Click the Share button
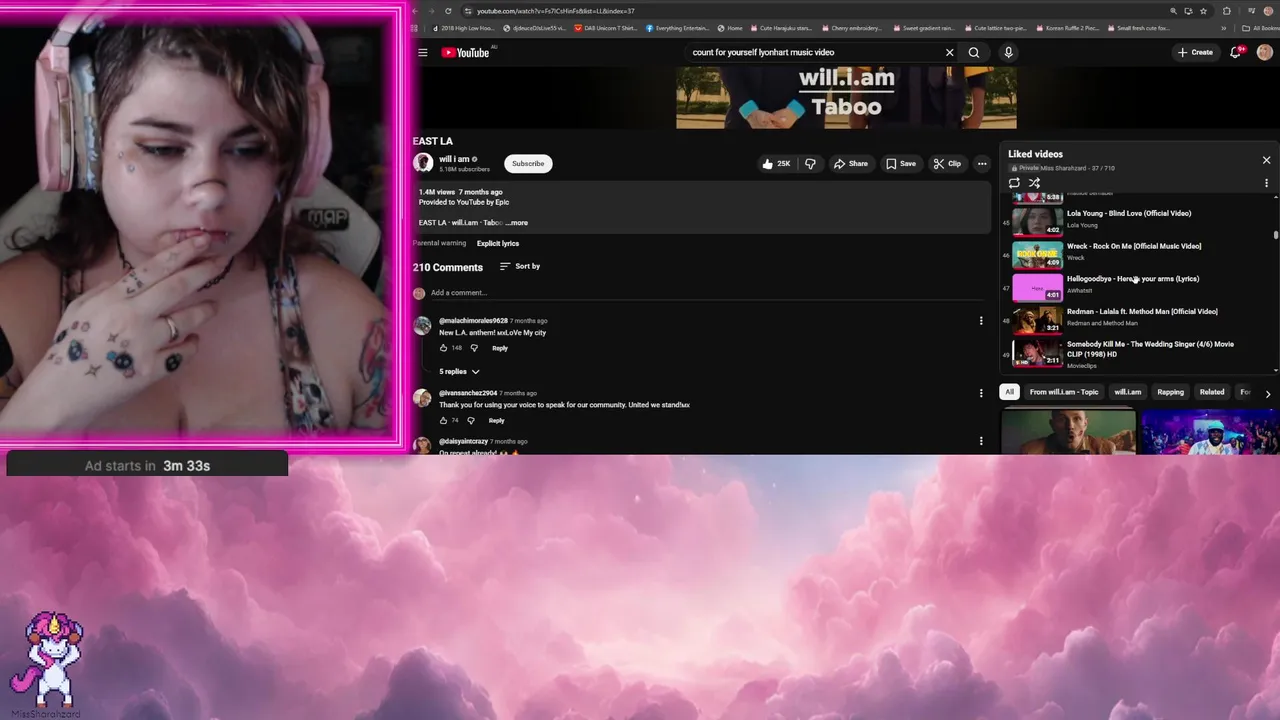This screenshot has width=1280, height=720. [x=851, y=164]
